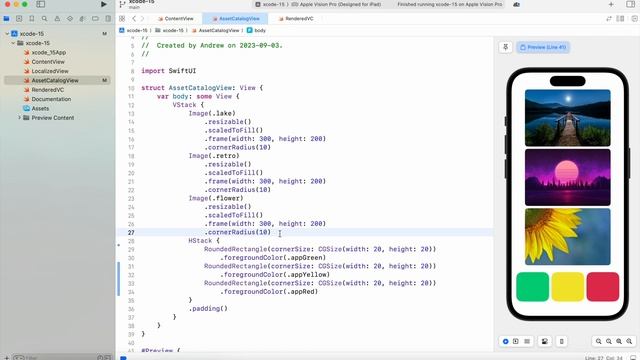This screenshot has height=360, width=640.
Task: Show the Bookmark navigator
Action: [x=32, y=19]
